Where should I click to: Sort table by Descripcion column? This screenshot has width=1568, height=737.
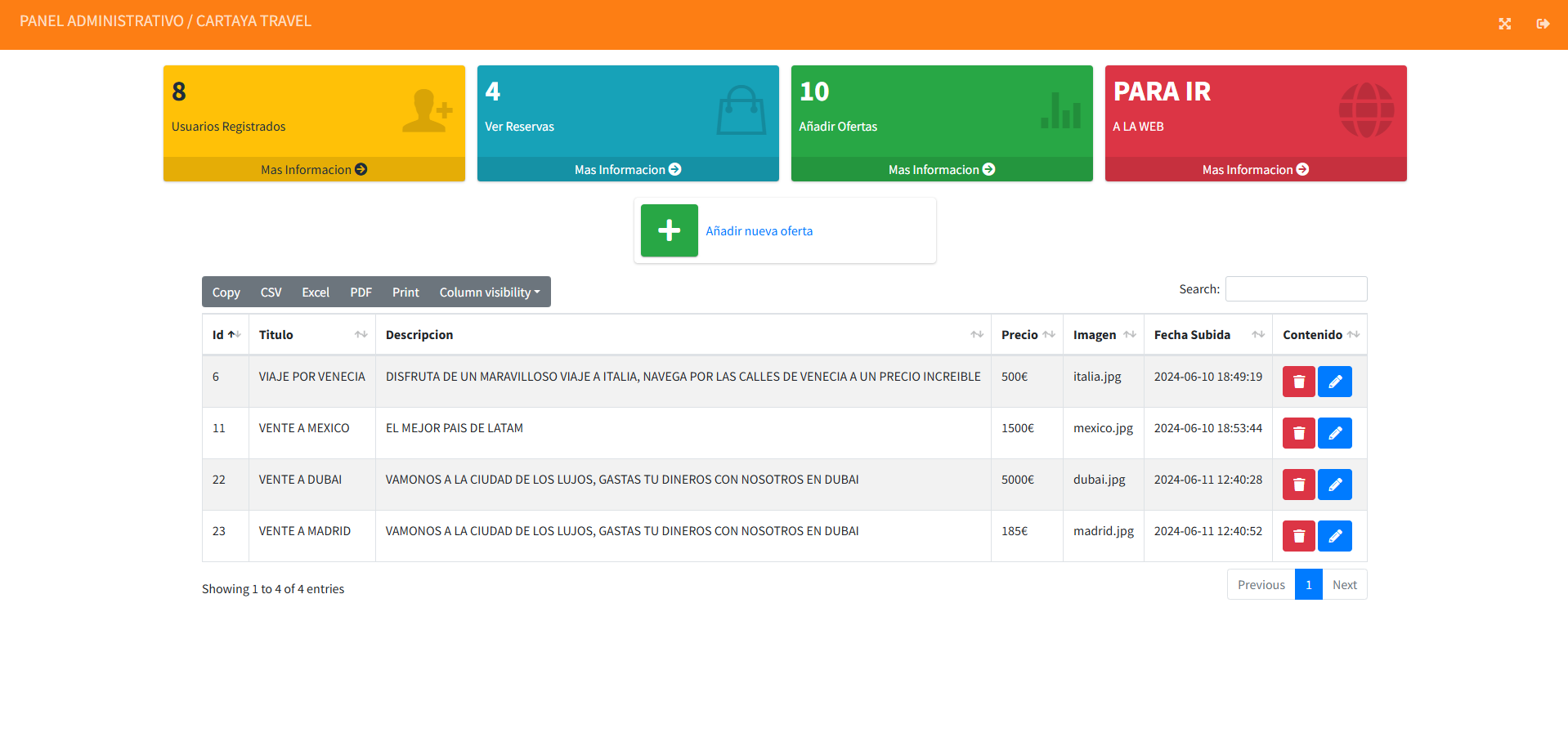[683, 335]
